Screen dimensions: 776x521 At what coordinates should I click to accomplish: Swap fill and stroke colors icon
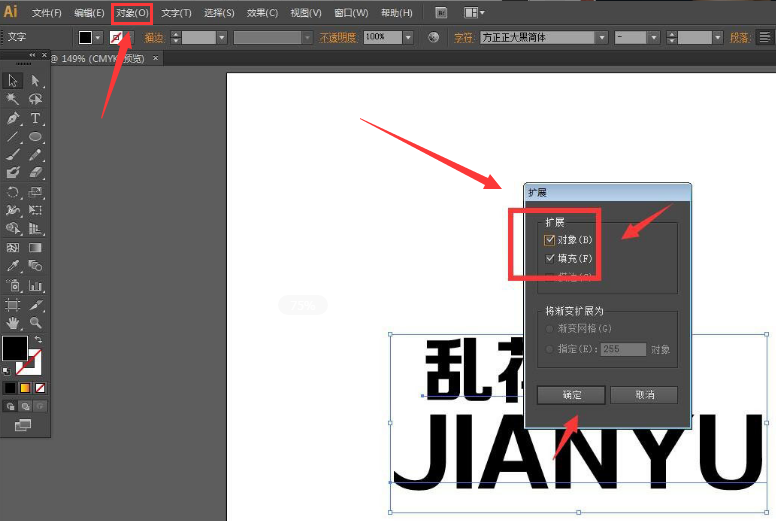38,340
